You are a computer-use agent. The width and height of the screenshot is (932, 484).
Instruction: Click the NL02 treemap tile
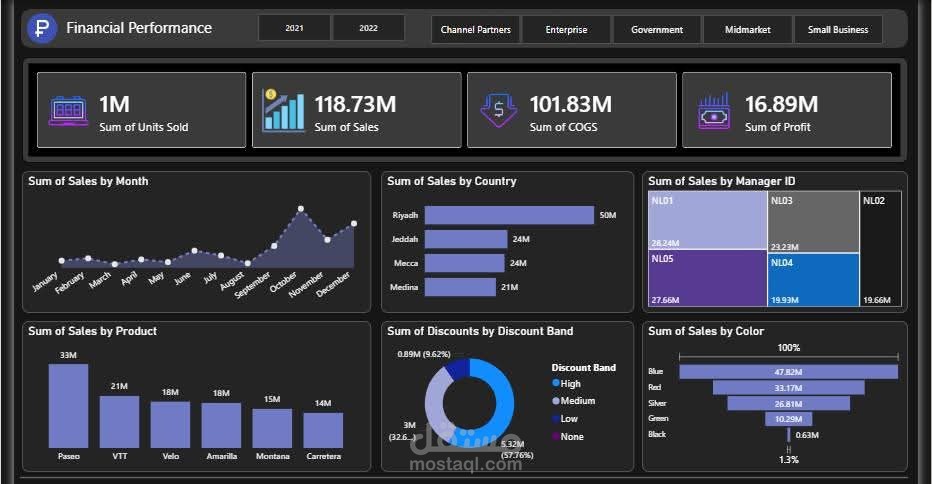[x=880, y=249]
